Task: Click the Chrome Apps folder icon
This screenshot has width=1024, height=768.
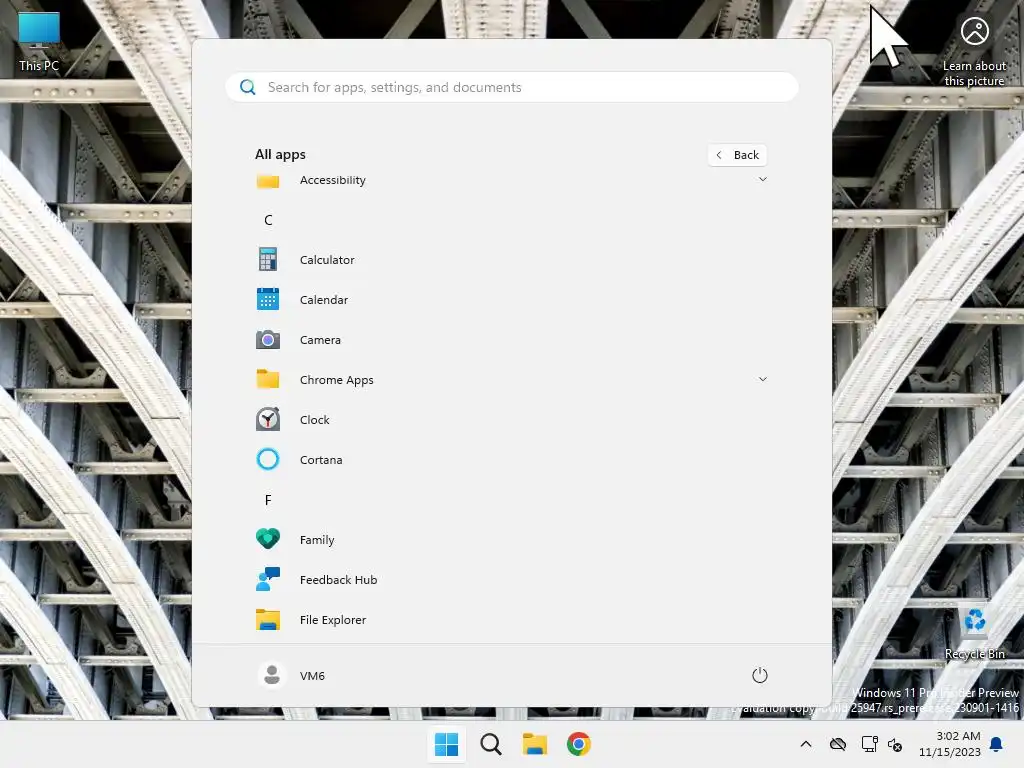Action: click(x=268, y=379)
